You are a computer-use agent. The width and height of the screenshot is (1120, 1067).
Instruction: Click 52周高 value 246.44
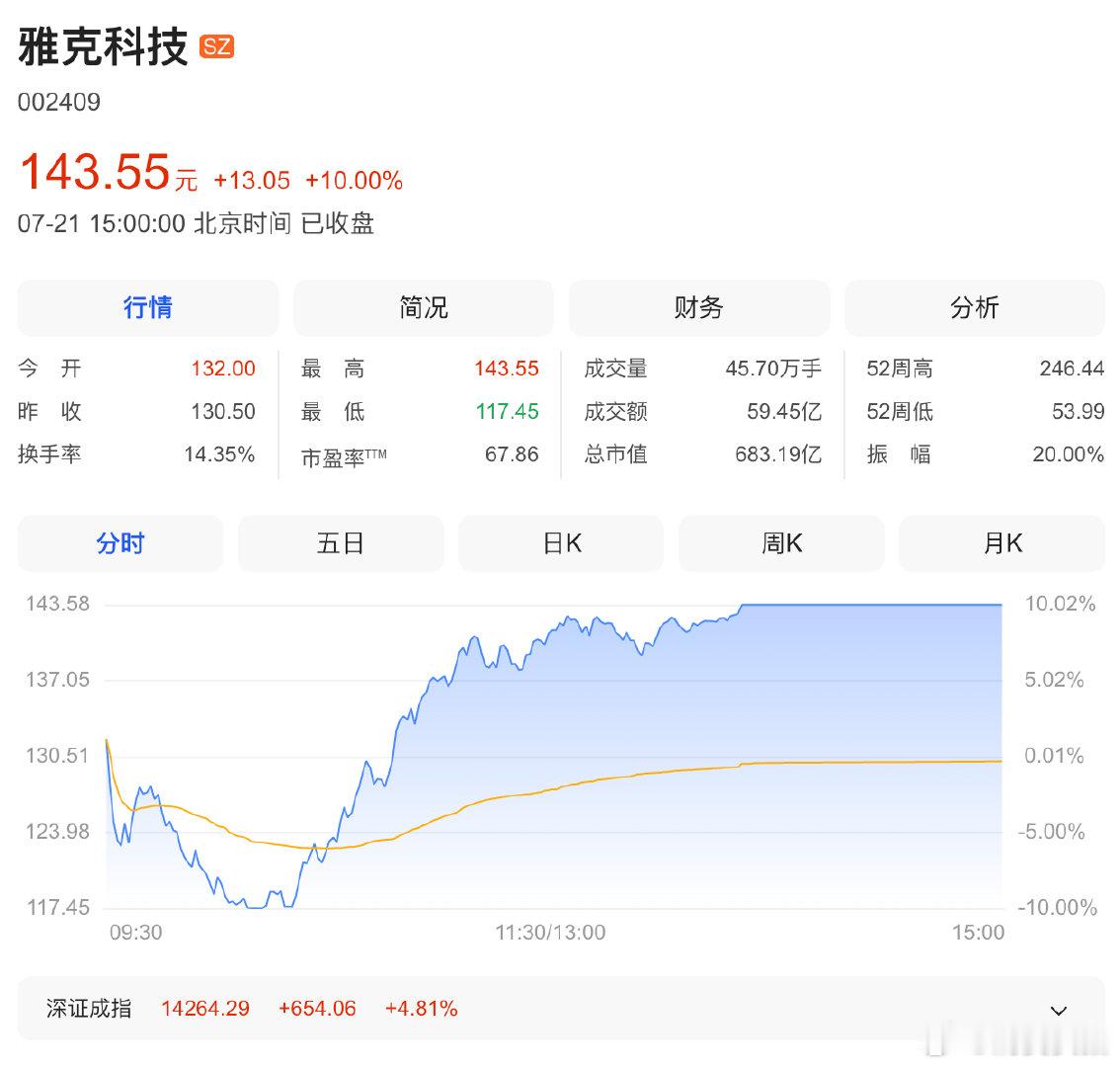tap(1073, 369)
